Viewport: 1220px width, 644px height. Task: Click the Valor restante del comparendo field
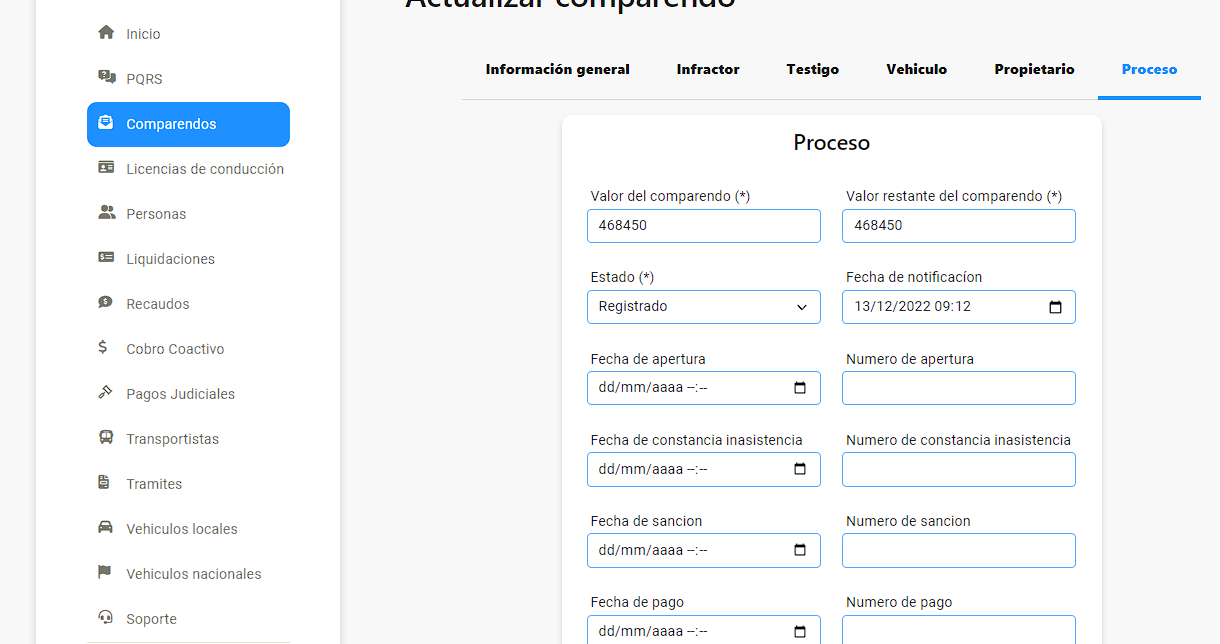[x=959, y=226]
